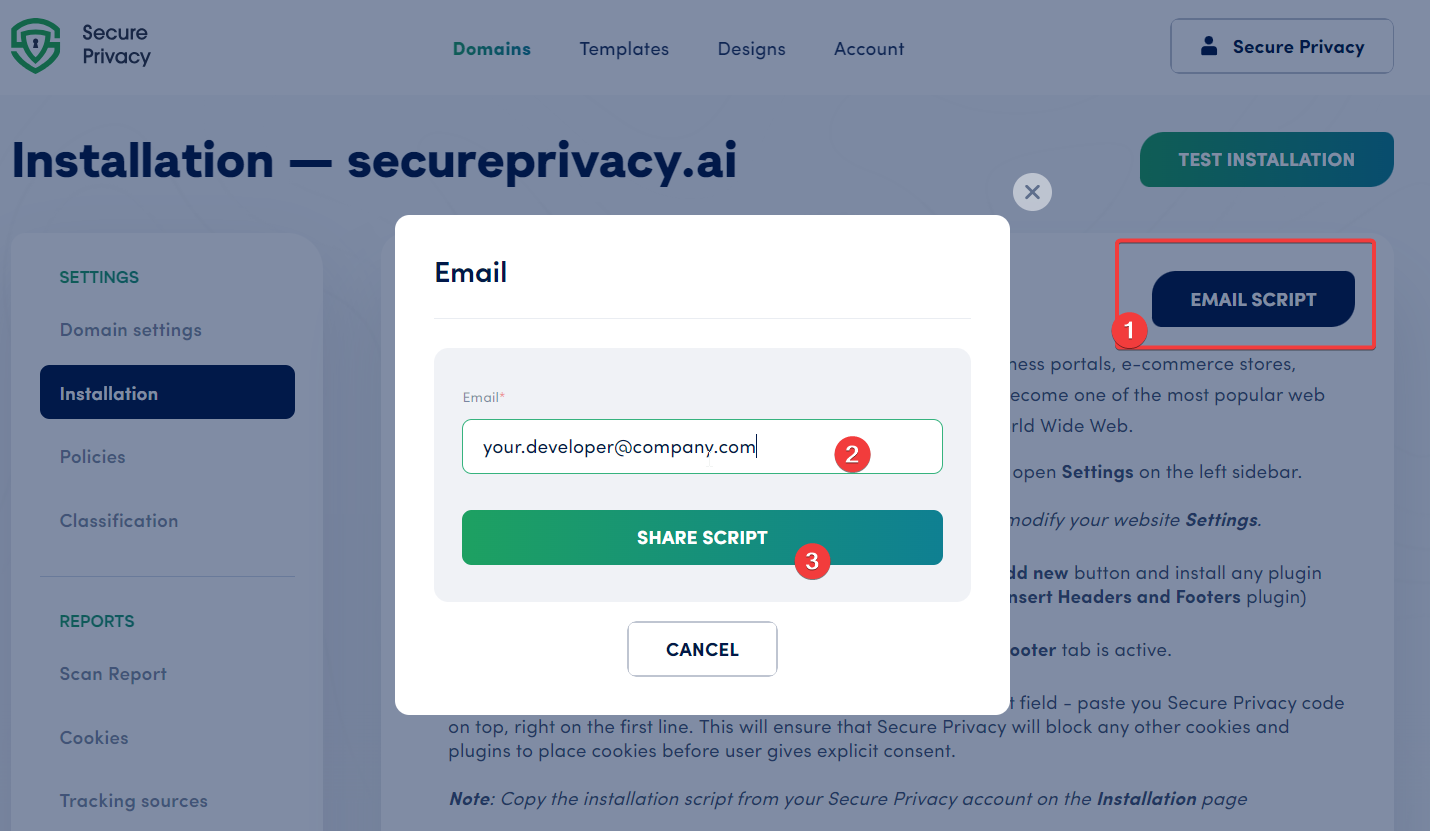Click the user account icon beside Secure Privacy
This screenshot has width=1430, height=831.
click(1210, 45)
